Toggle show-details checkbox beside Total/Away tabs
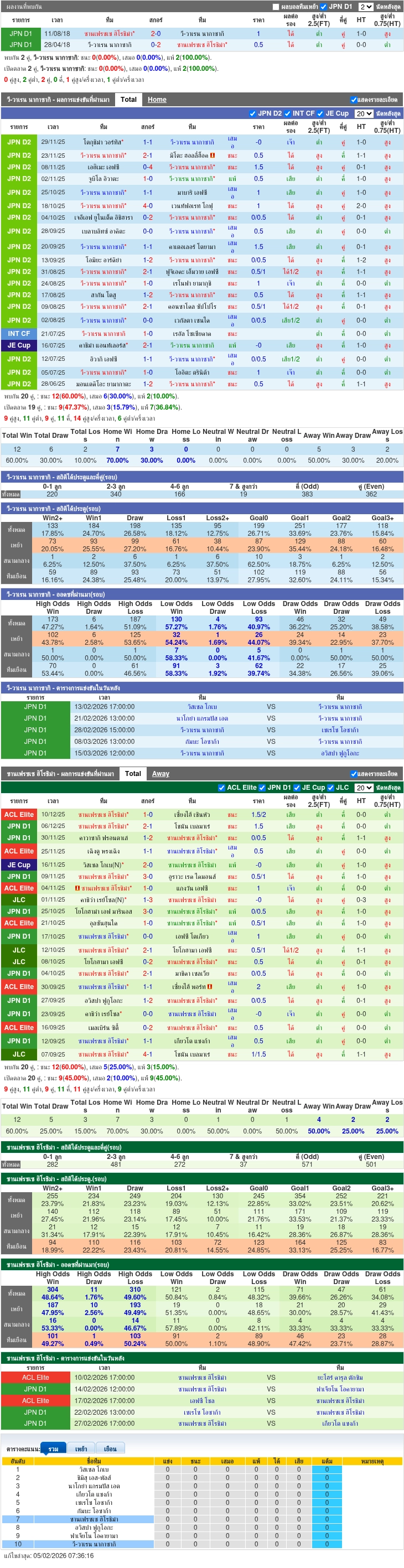This screenshot has height=1568, width=404. point(354,774)
